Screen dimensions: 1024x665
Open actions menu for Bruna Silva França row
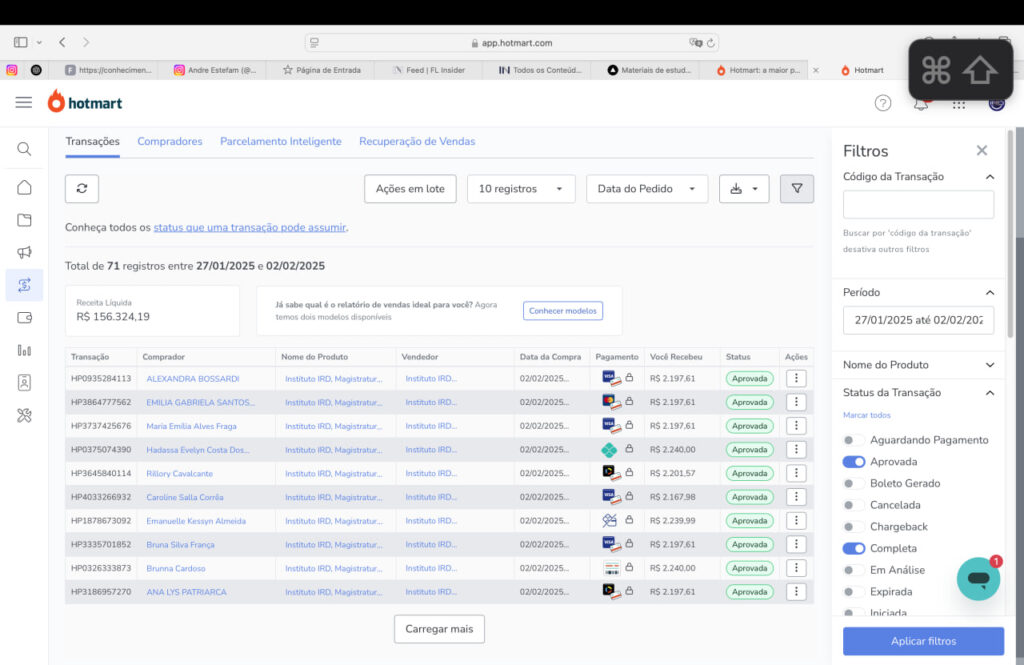click(796, 544)
